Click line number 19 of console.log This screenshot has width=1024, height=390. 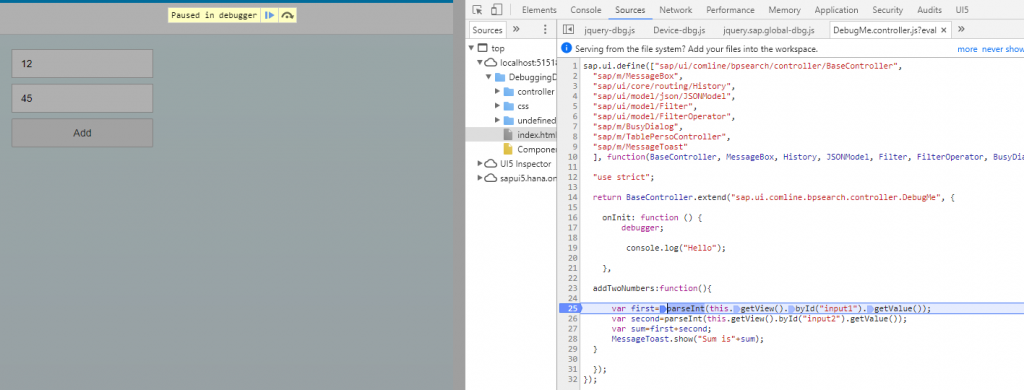point(573,248)
